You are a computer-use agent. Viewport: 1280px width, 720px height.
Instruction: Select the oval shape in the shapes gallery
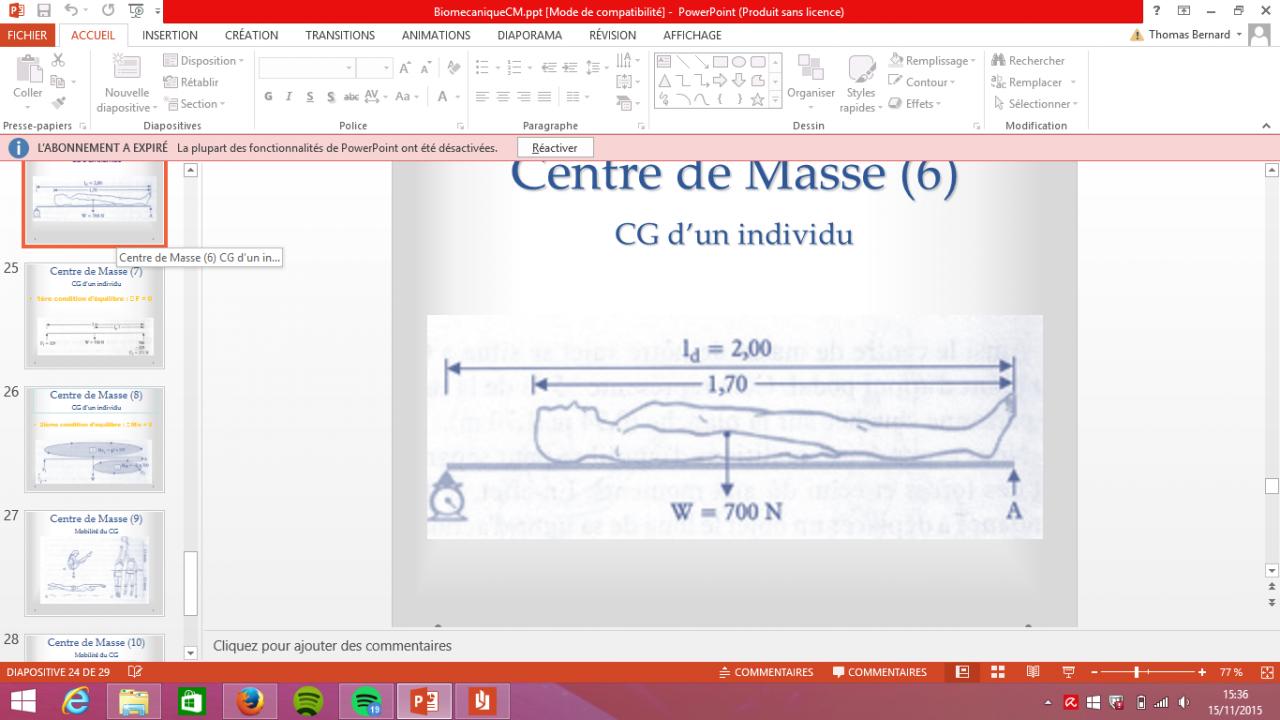pos(739,61)
